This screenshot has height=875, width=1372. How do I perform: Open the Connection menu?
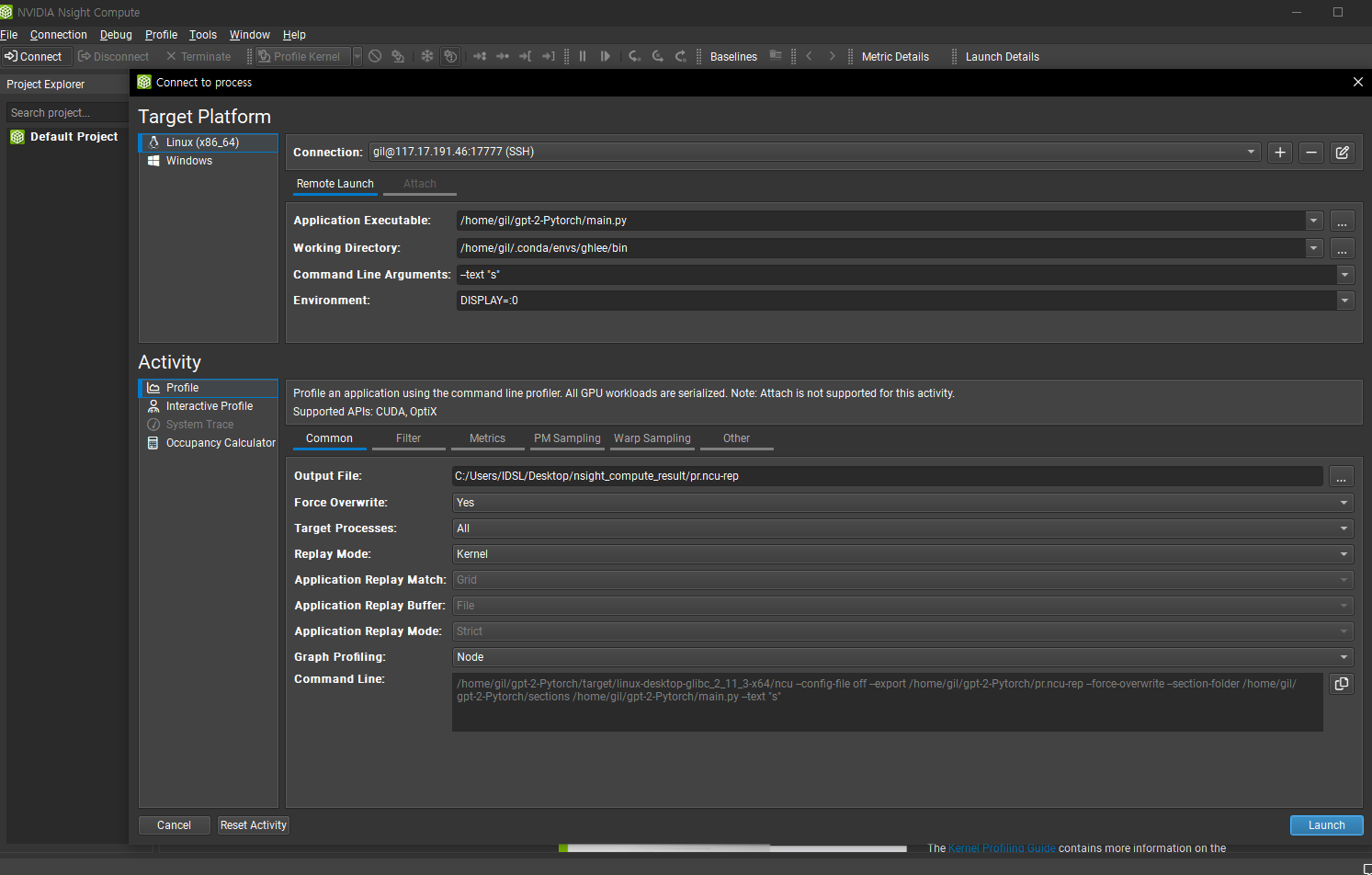59,35
